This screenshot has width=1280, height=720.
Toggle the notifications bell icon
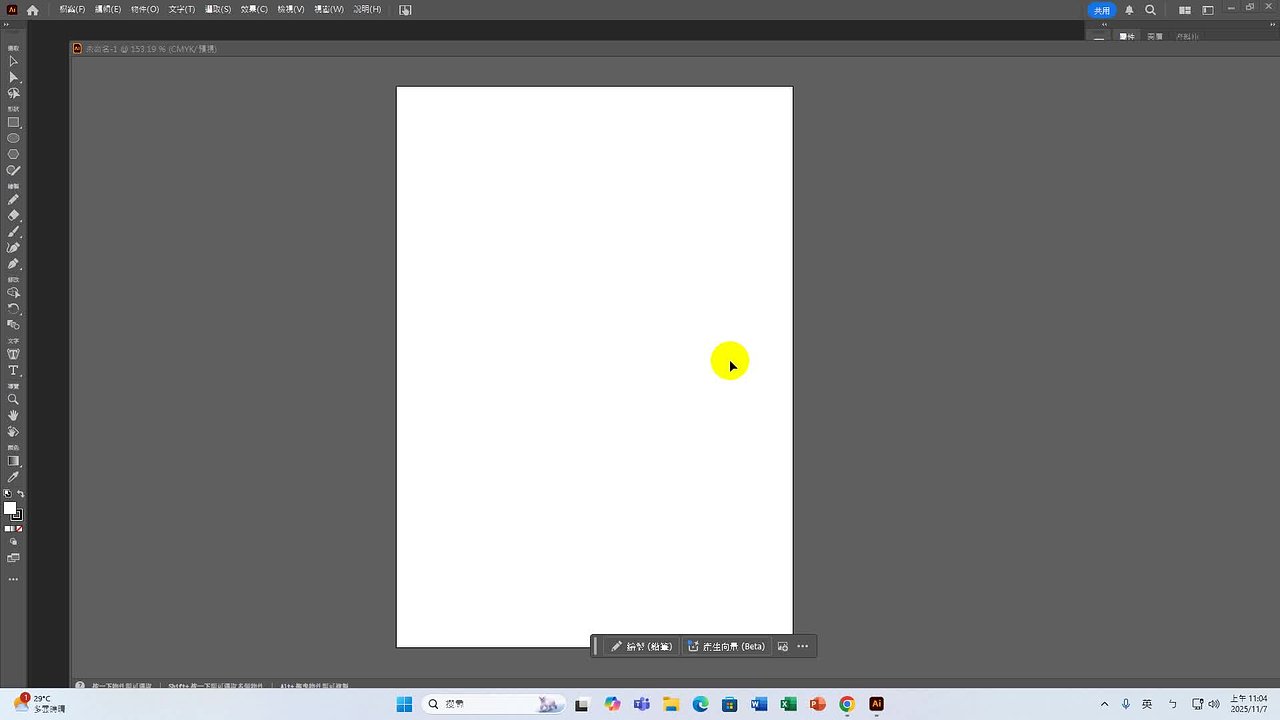pos(1129,9)
